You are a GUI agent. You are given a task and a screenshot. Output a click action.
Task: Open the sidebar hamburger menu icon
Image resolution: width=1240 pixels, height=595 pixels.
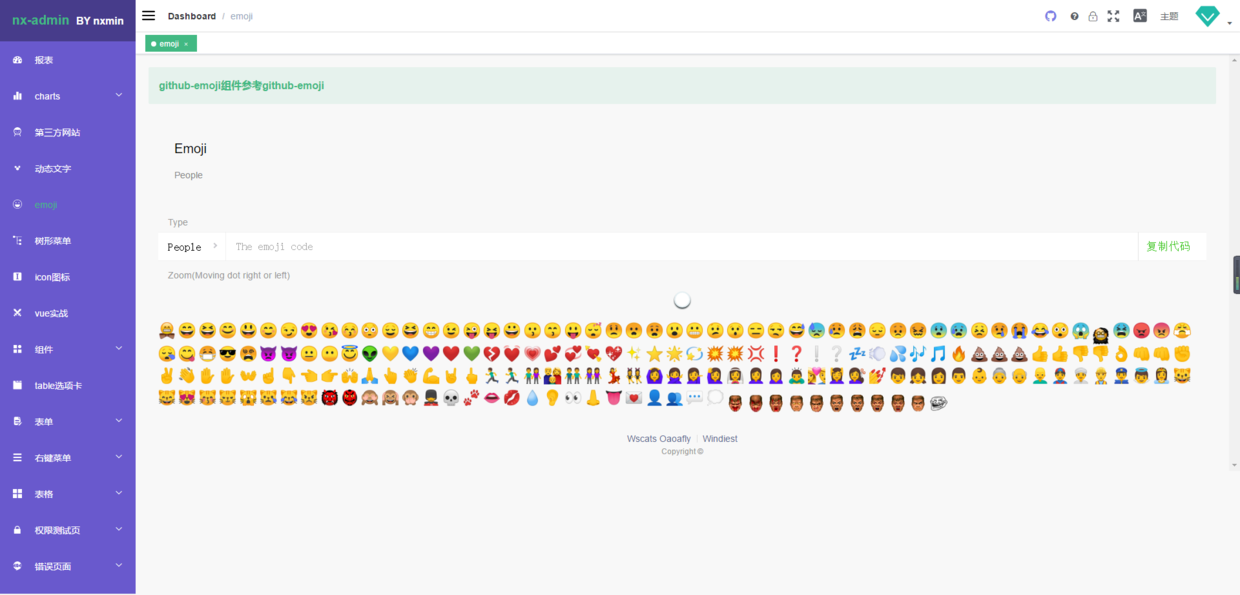point(148,15)
